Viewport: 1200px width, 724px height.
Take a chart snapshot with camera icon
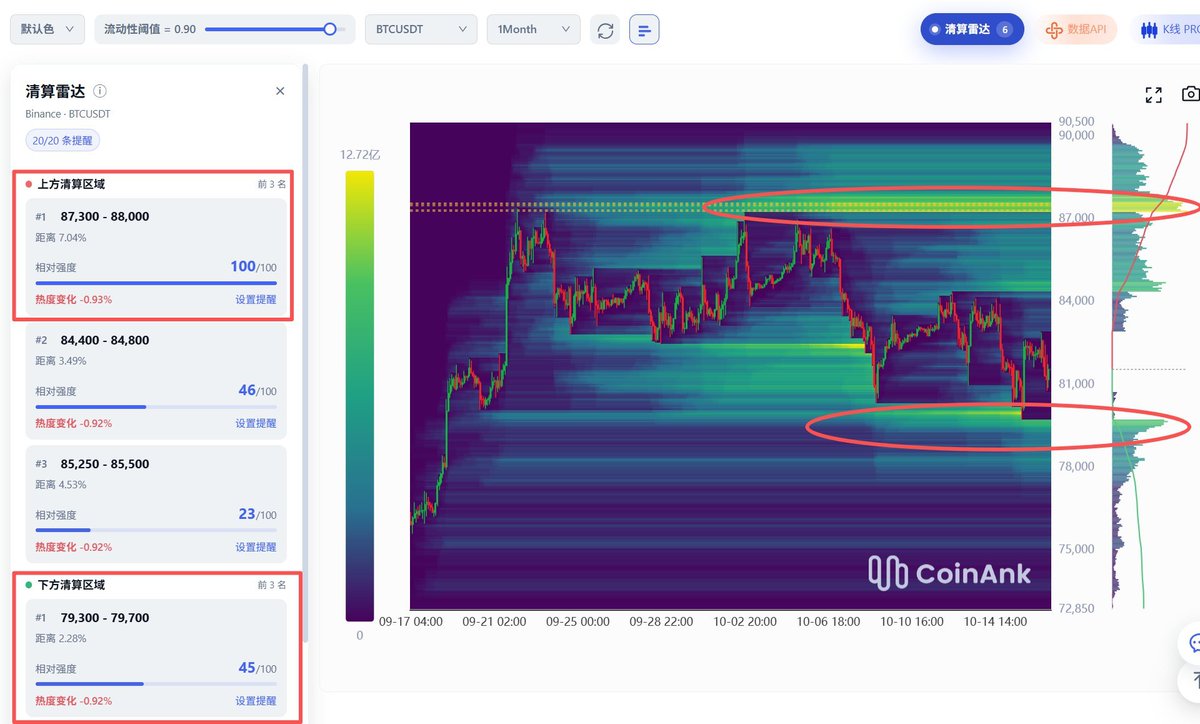pos(1190,94)
